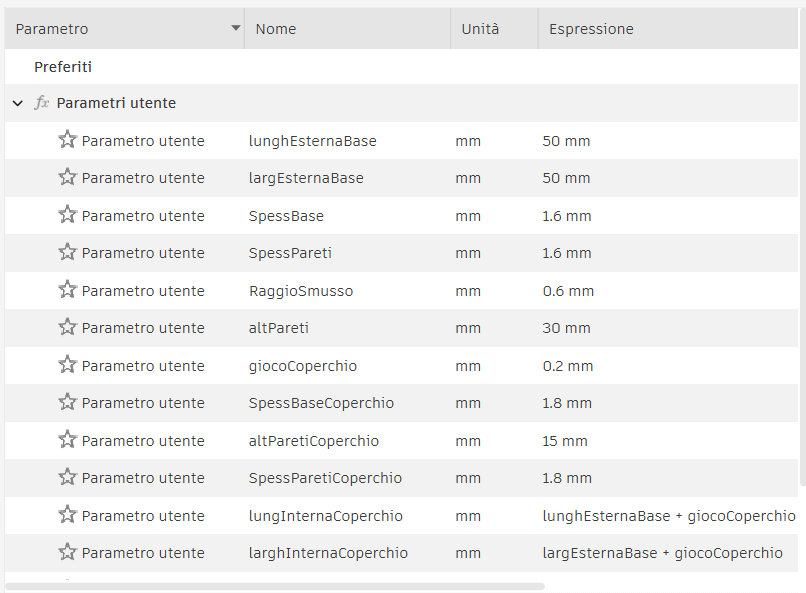Star the larghInternaCoperchio parameter
Image resolution: width=806 pixels, height=593 pixels.
(67, 552)
